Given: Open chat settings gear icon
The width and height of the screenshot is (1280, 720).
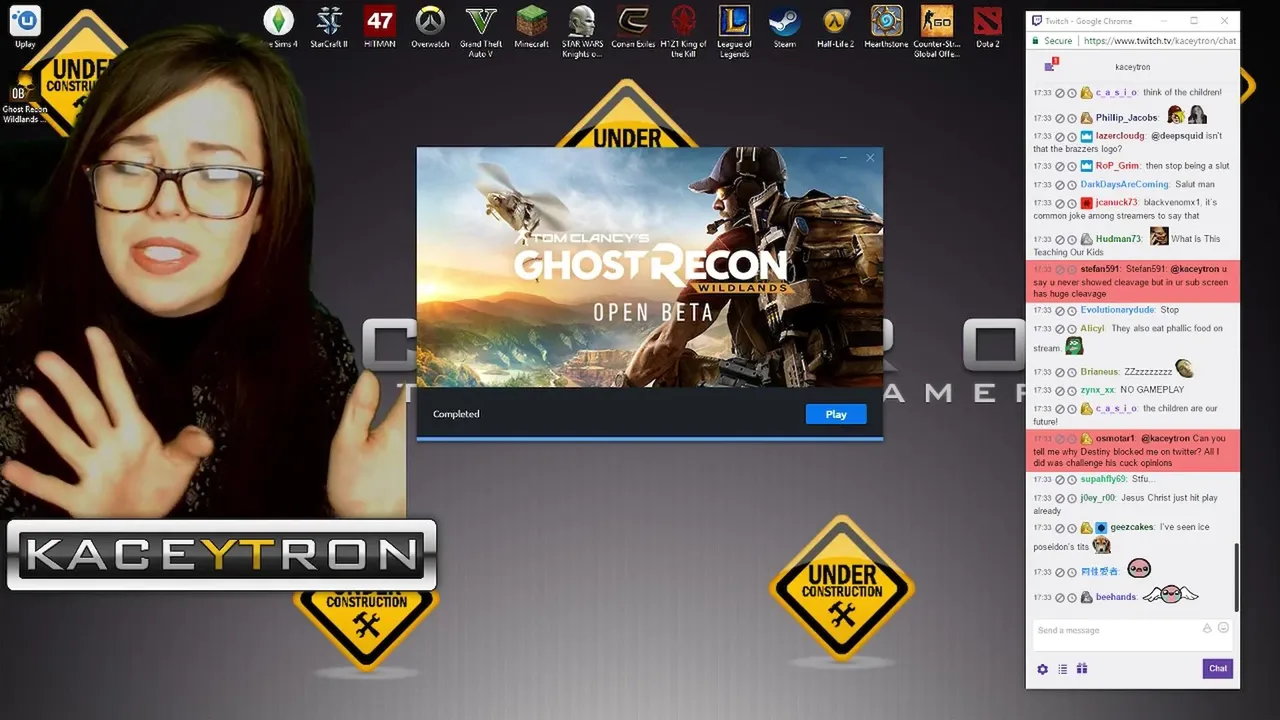Looking at the screenshot, I should pos(1042,669).
